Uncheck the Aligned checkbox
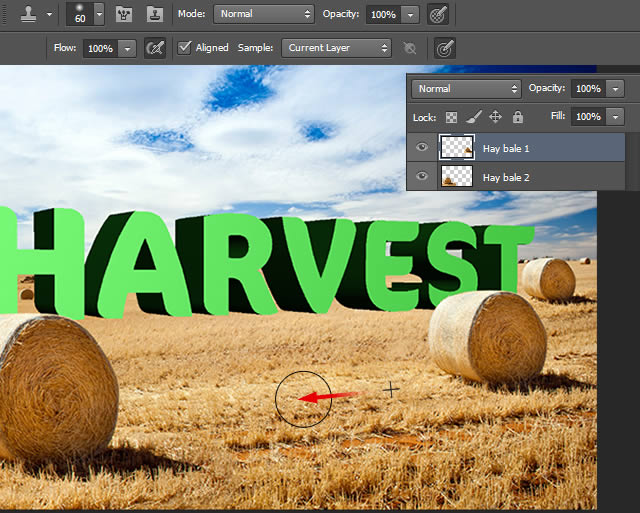640x513 pixels. pos(184,48)
